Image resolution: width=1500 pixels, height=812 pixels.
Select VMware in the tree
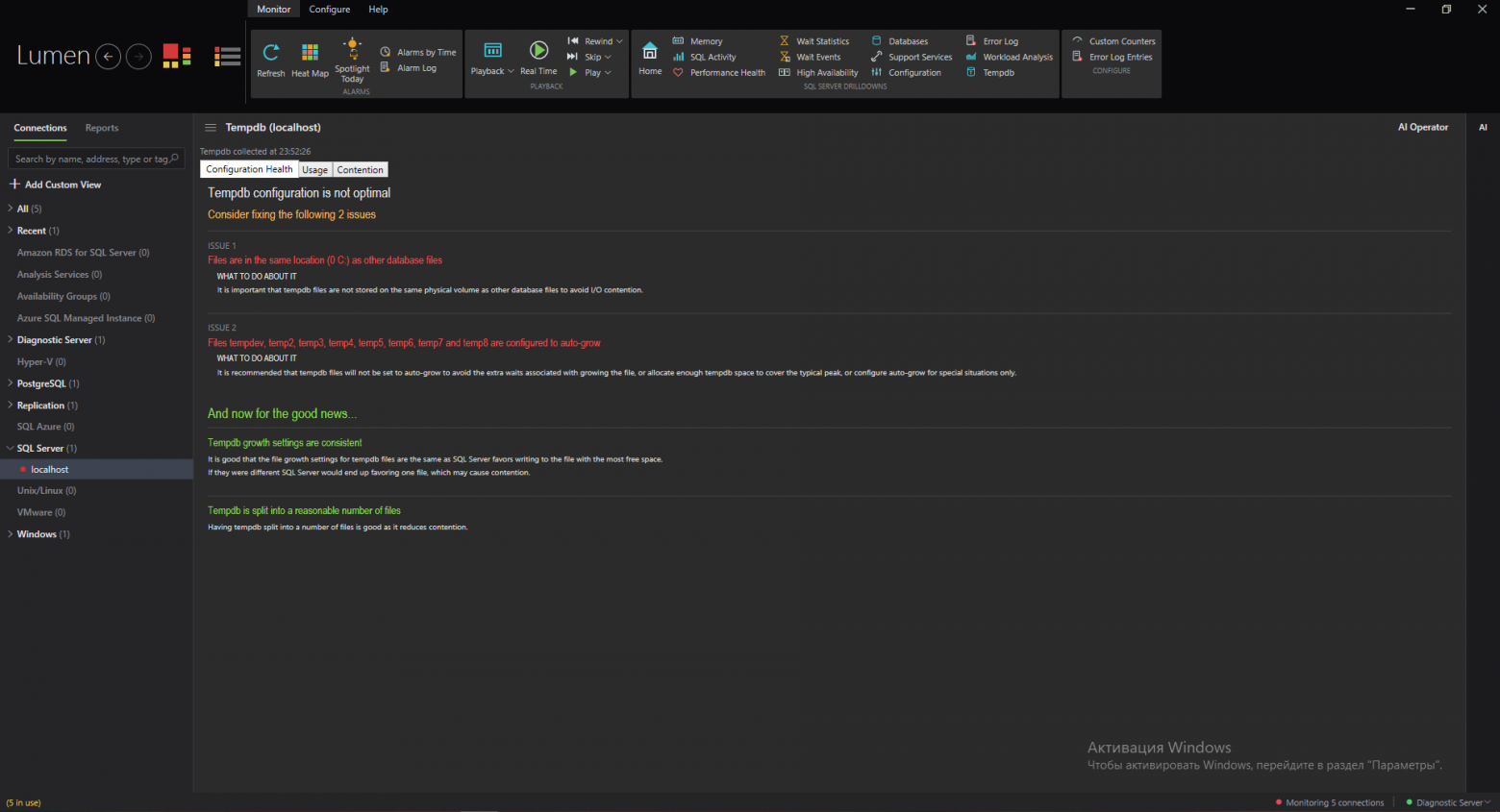(x=41, y=512)
